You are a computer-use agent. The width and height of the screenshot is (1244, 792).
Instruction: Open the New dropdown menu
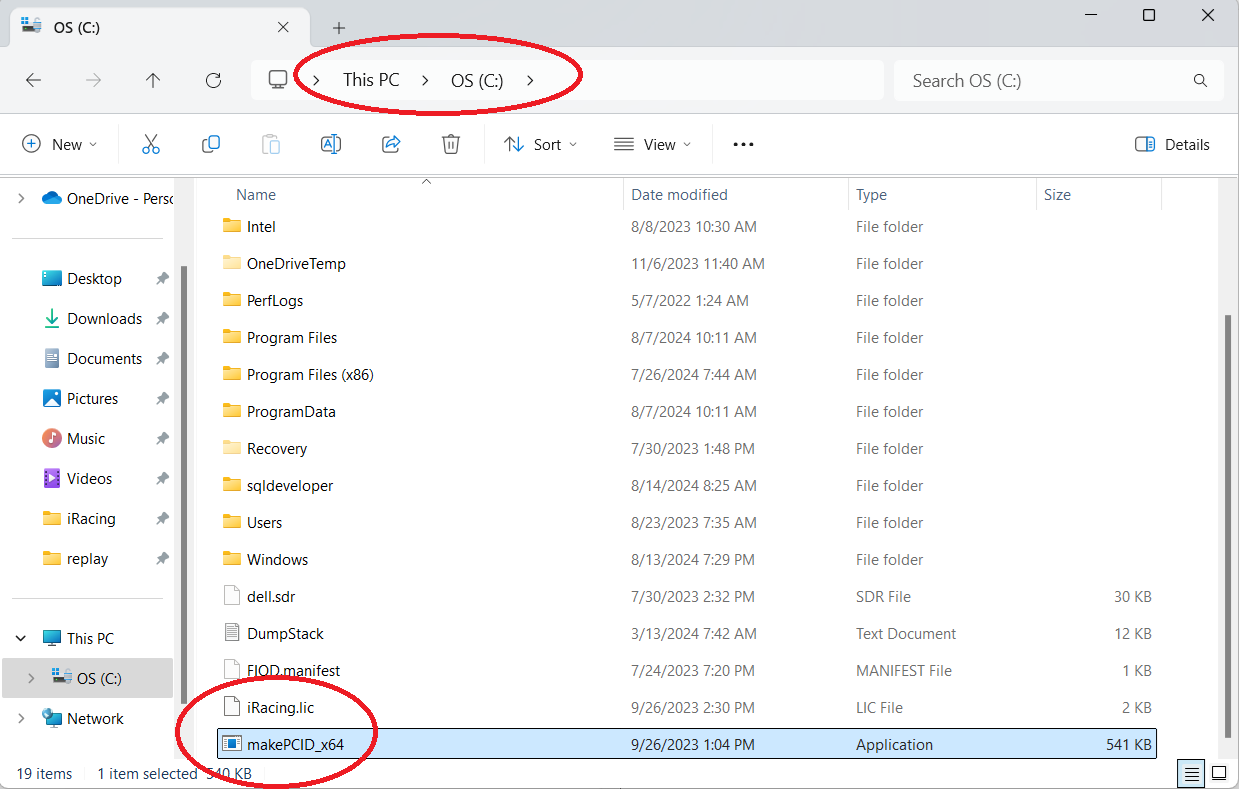(x=60, y=144)
